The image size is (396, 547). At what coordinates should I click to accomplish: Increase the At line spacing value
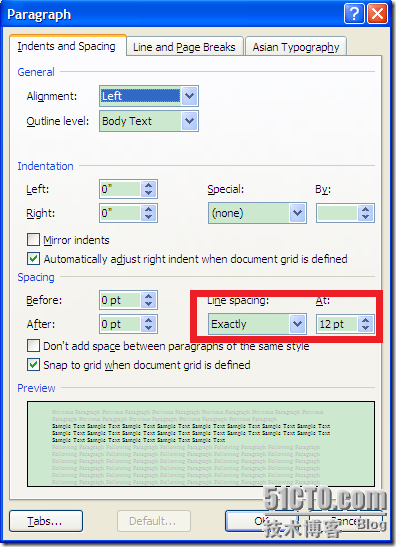[x=366, y=320]
